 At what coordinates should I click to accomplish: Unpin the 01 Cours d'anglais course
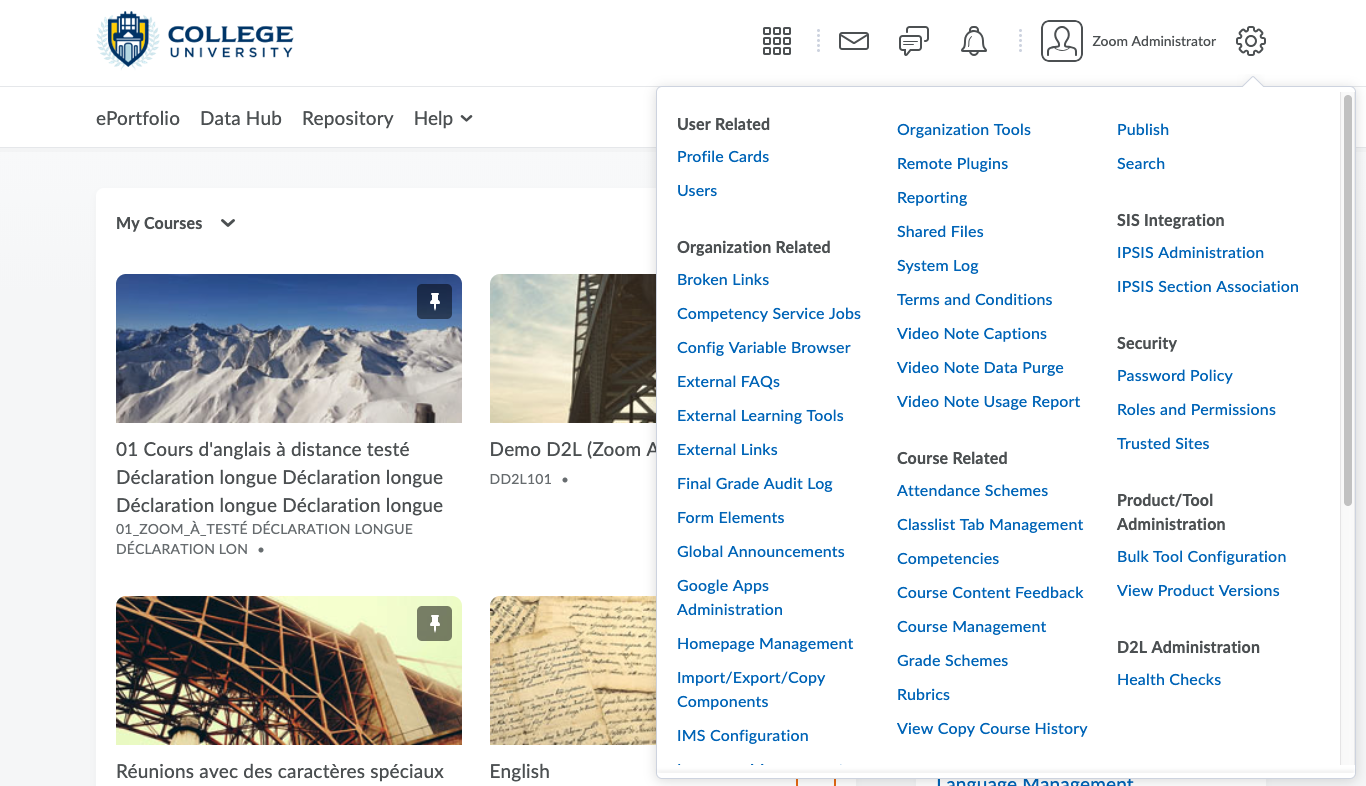click(434, 302)
